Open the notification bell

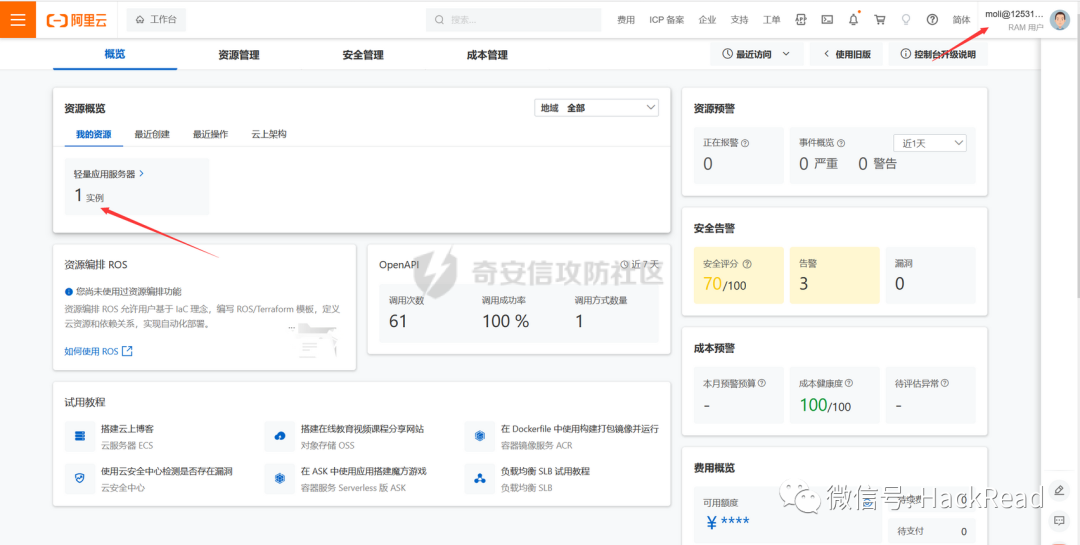point(853,19)
